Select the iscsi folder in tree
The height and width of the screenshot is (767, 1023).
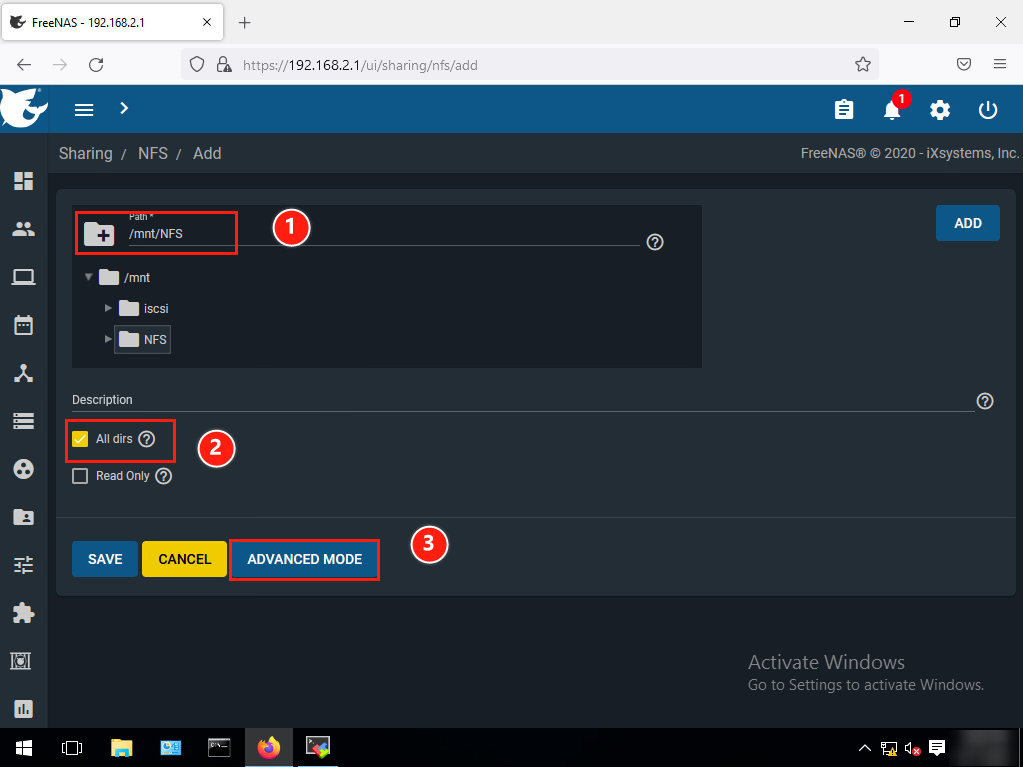click(144, 308)
